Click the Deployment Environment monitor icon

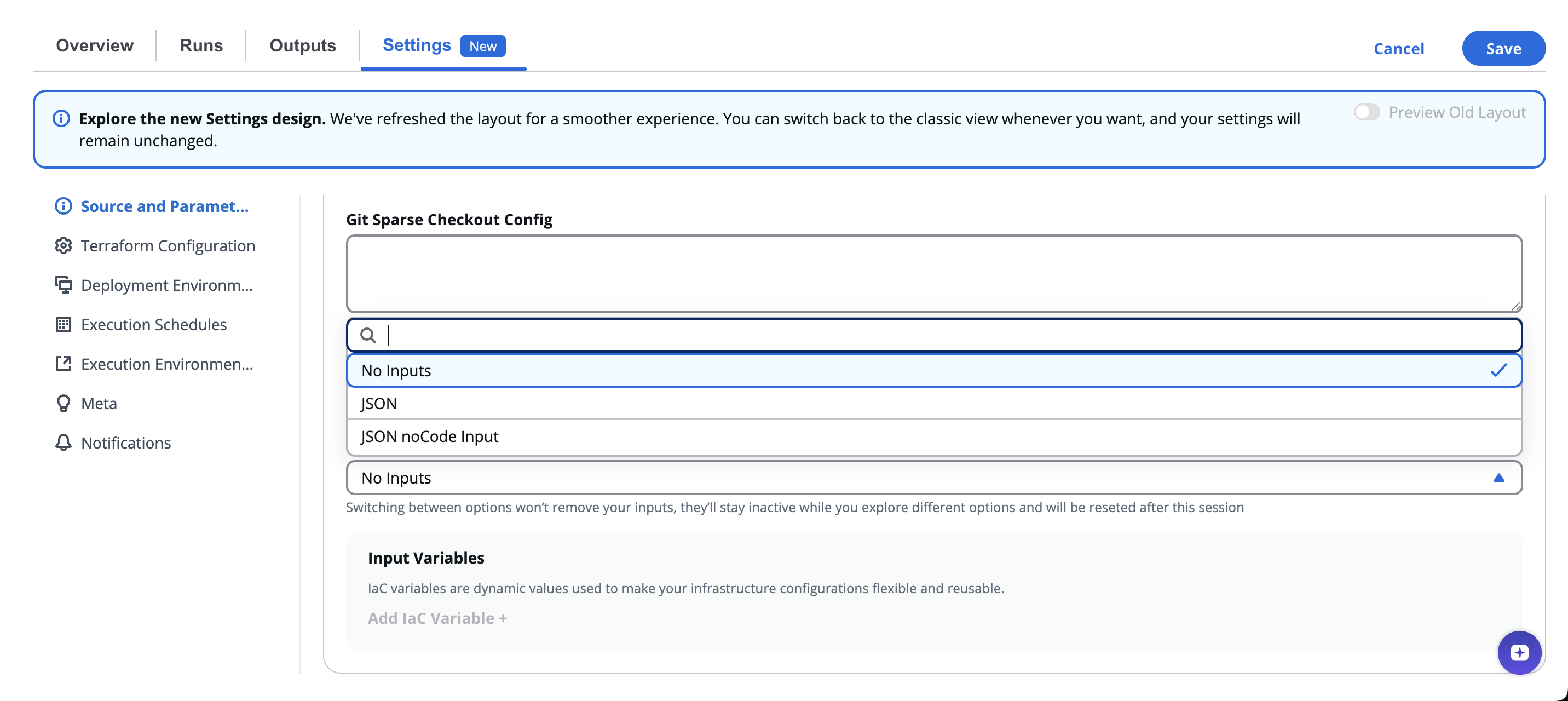coord(64,284)
